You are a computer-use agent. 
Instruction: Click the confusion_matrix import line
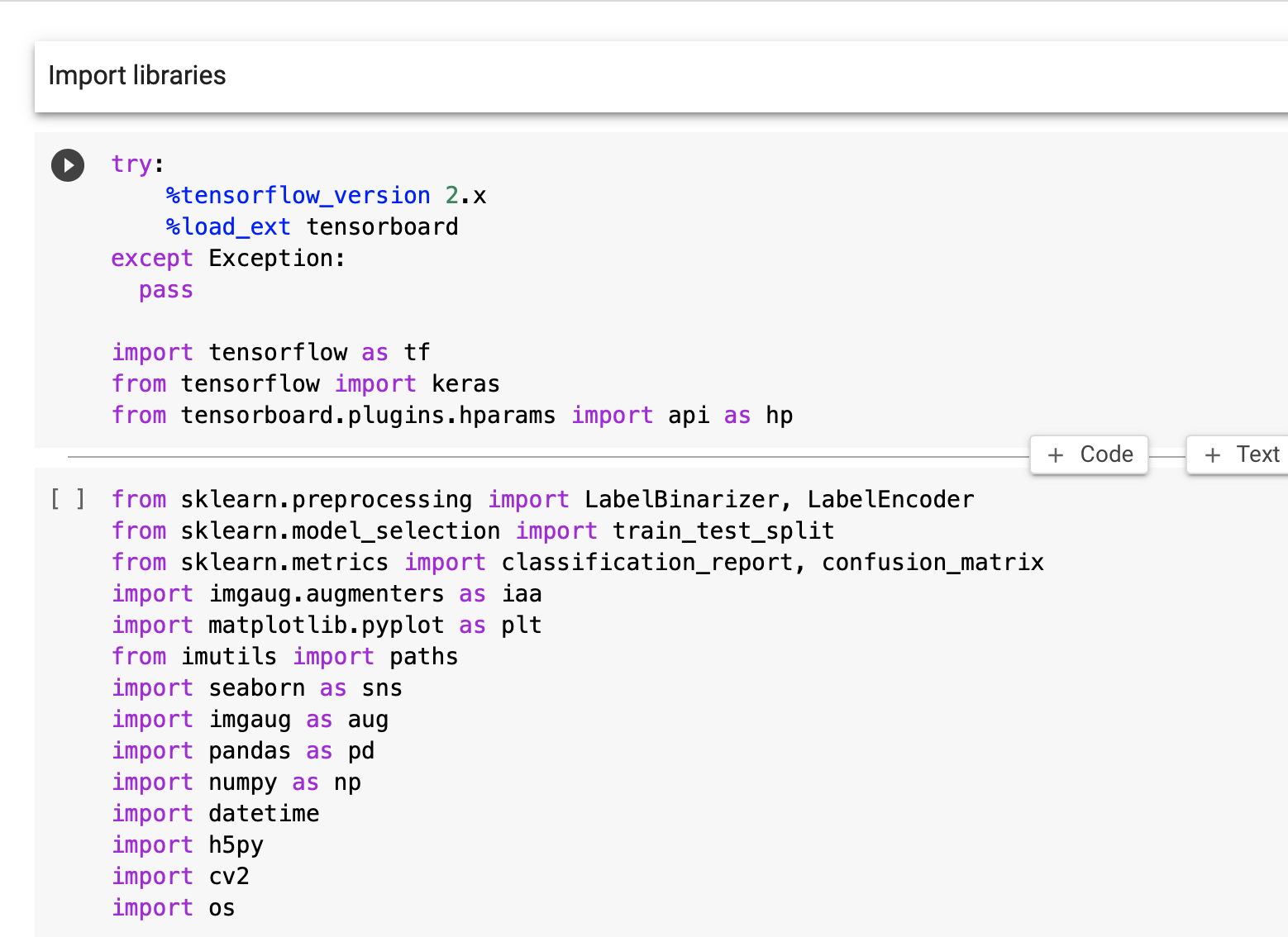[x=578, y=562]
